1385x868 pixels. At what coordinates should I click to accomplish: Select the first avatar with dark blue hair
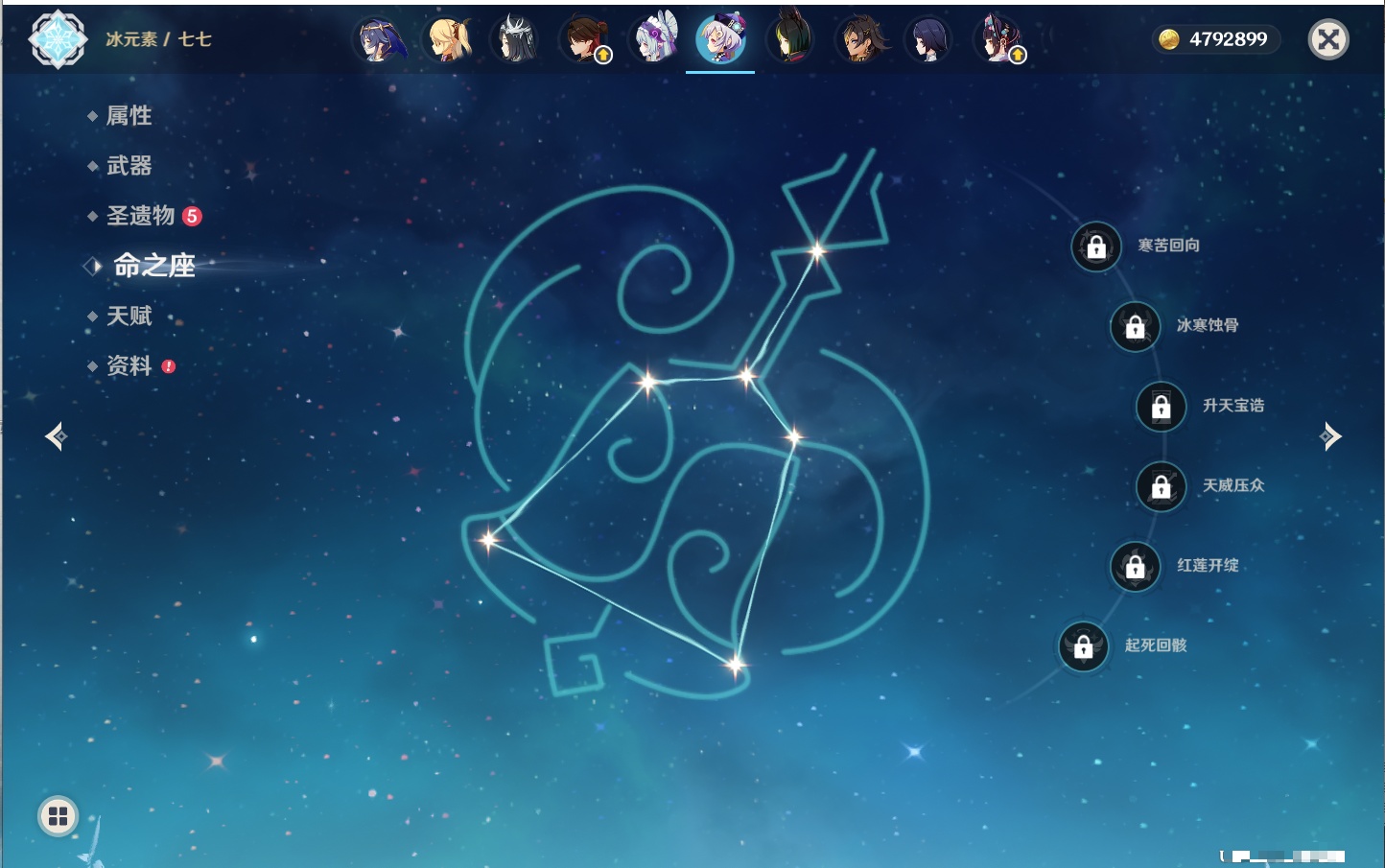[x=381, y=40]
